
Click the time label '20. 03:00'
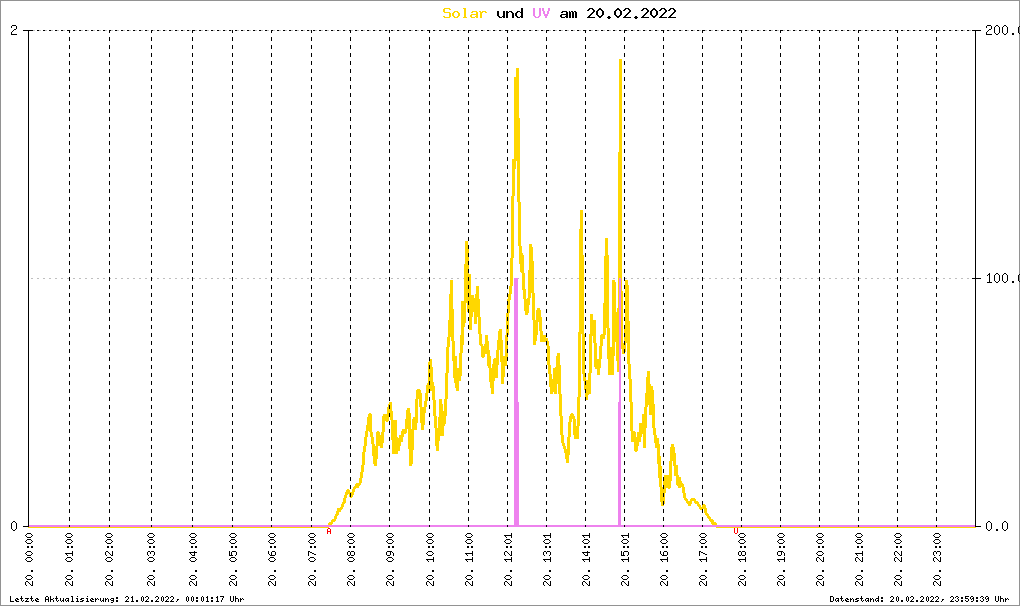[x=152, y=560]
